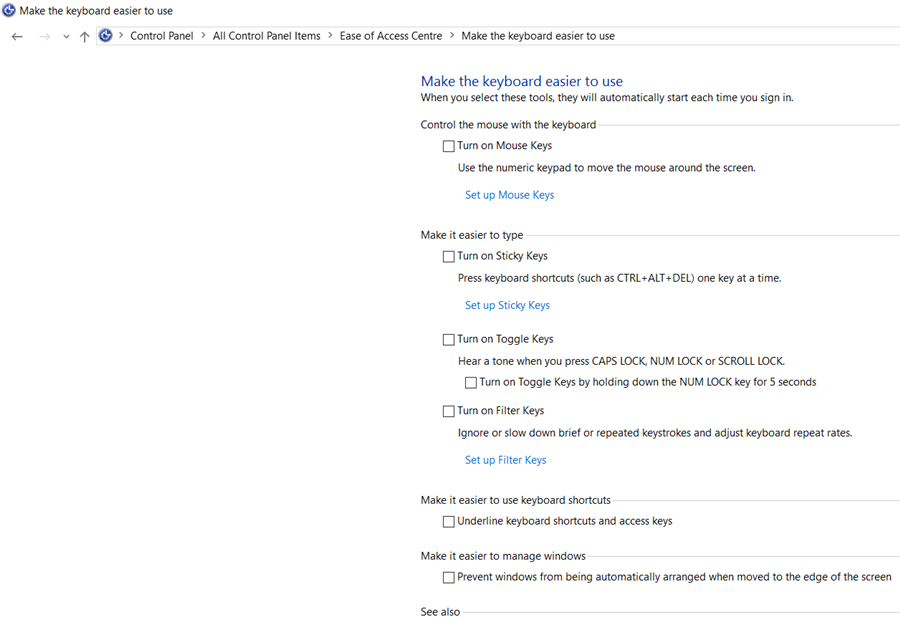Viewport: 900px width, 619px height.
Task: Tick Underline keyboard shortcuts and access keys
Action: click(449, 521)
